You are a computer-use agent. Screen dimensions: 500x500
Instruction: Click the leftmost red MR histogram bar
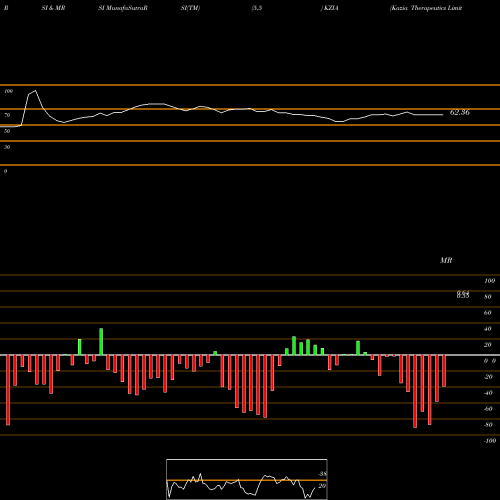point(8,390)
